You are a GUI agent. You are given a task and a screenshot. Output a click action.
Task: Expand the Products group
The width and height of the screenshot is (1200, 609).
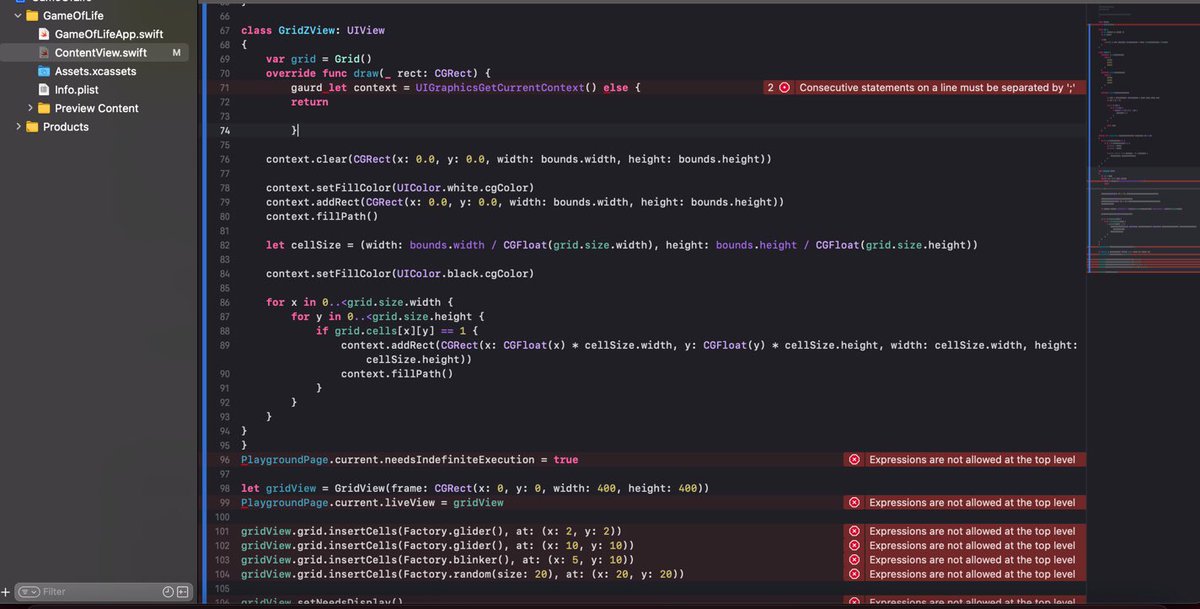18,127
